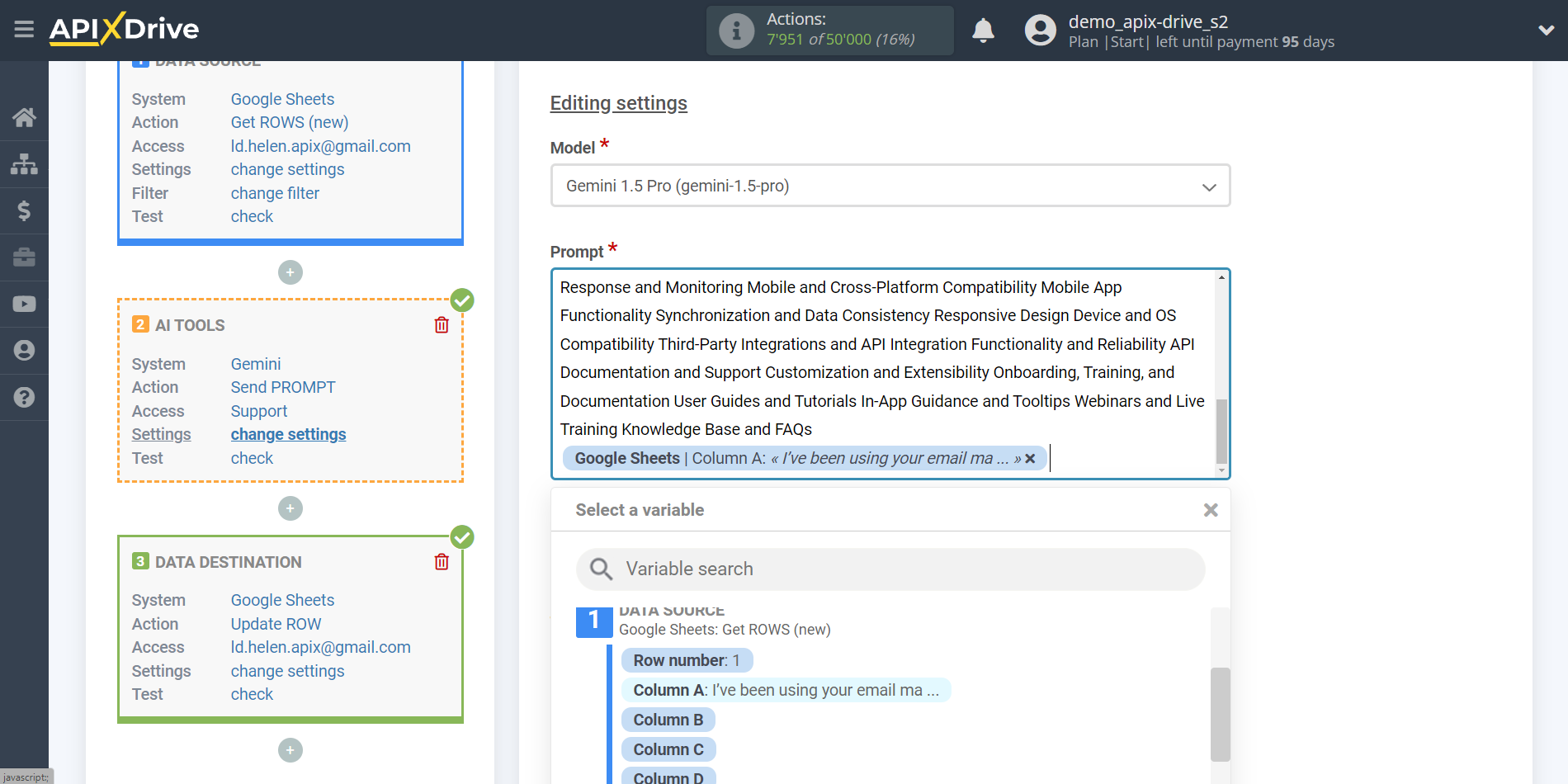Open the hamburger menu

pyautogui.click(x=24, y=30)
